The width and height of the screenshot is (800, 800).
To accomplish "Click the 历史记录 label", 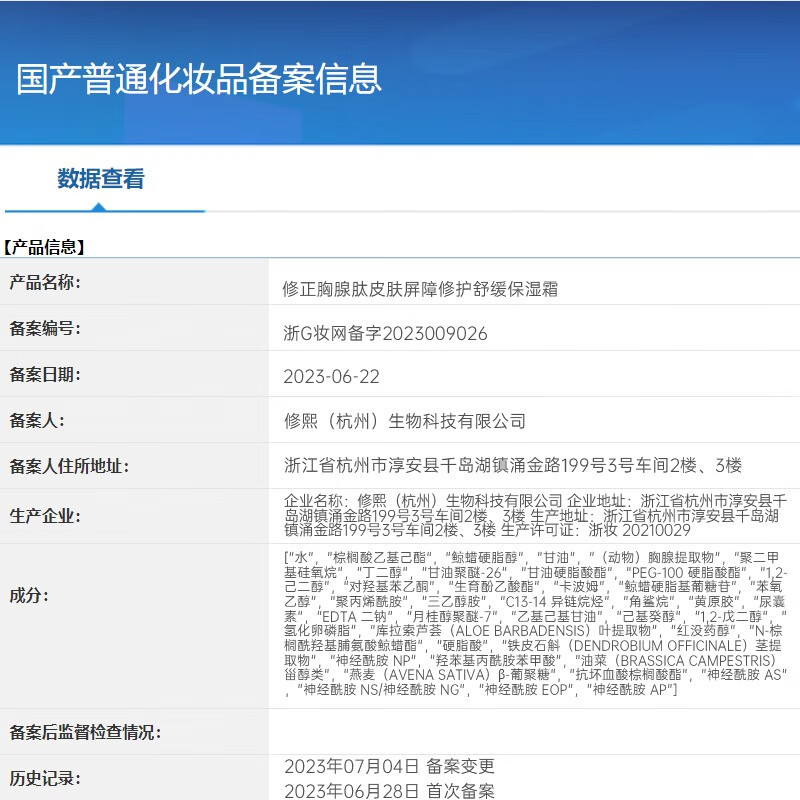I will click(45, 778).
